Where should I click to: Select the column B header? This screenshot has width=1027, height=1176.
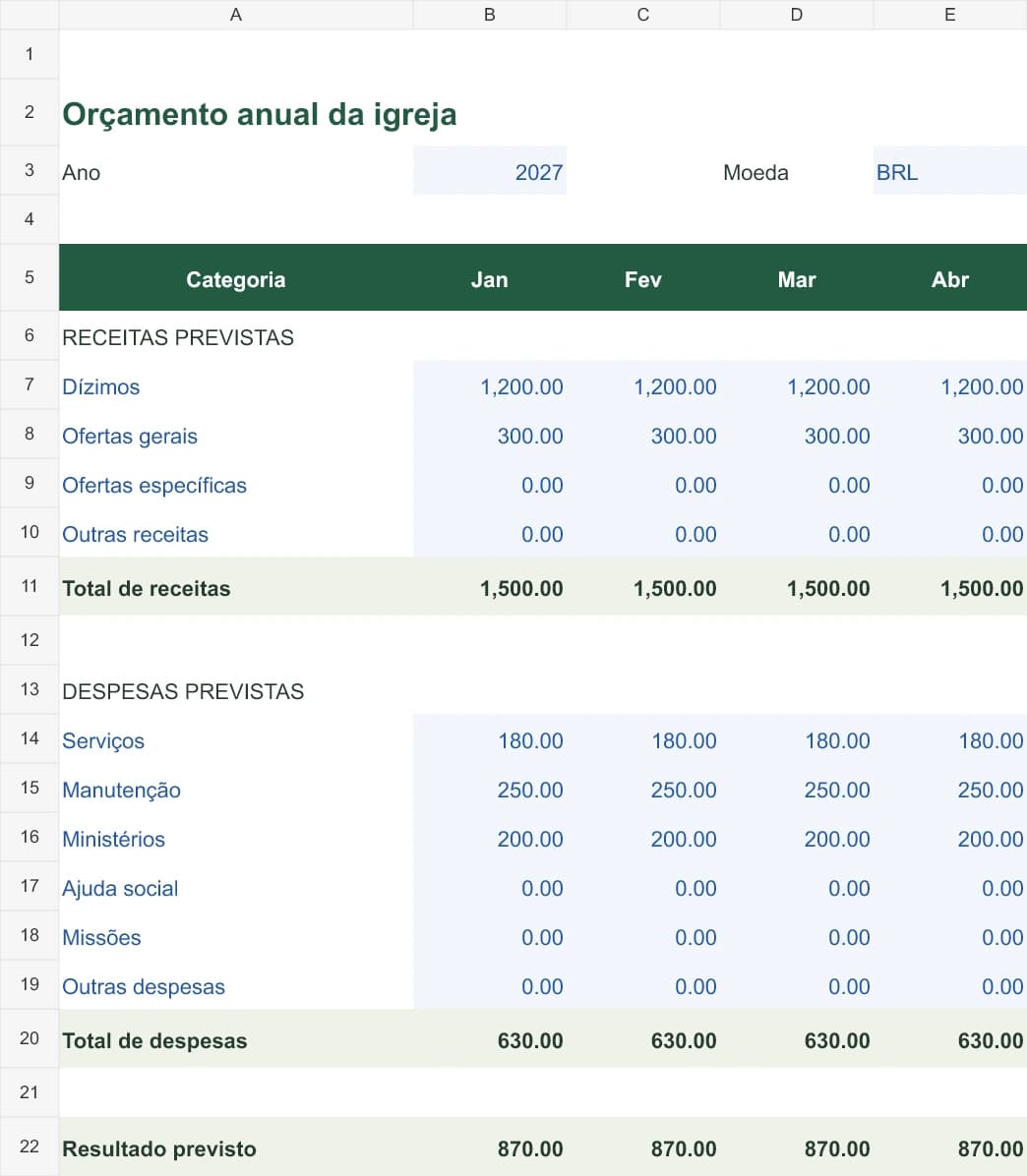click(490, 15)
